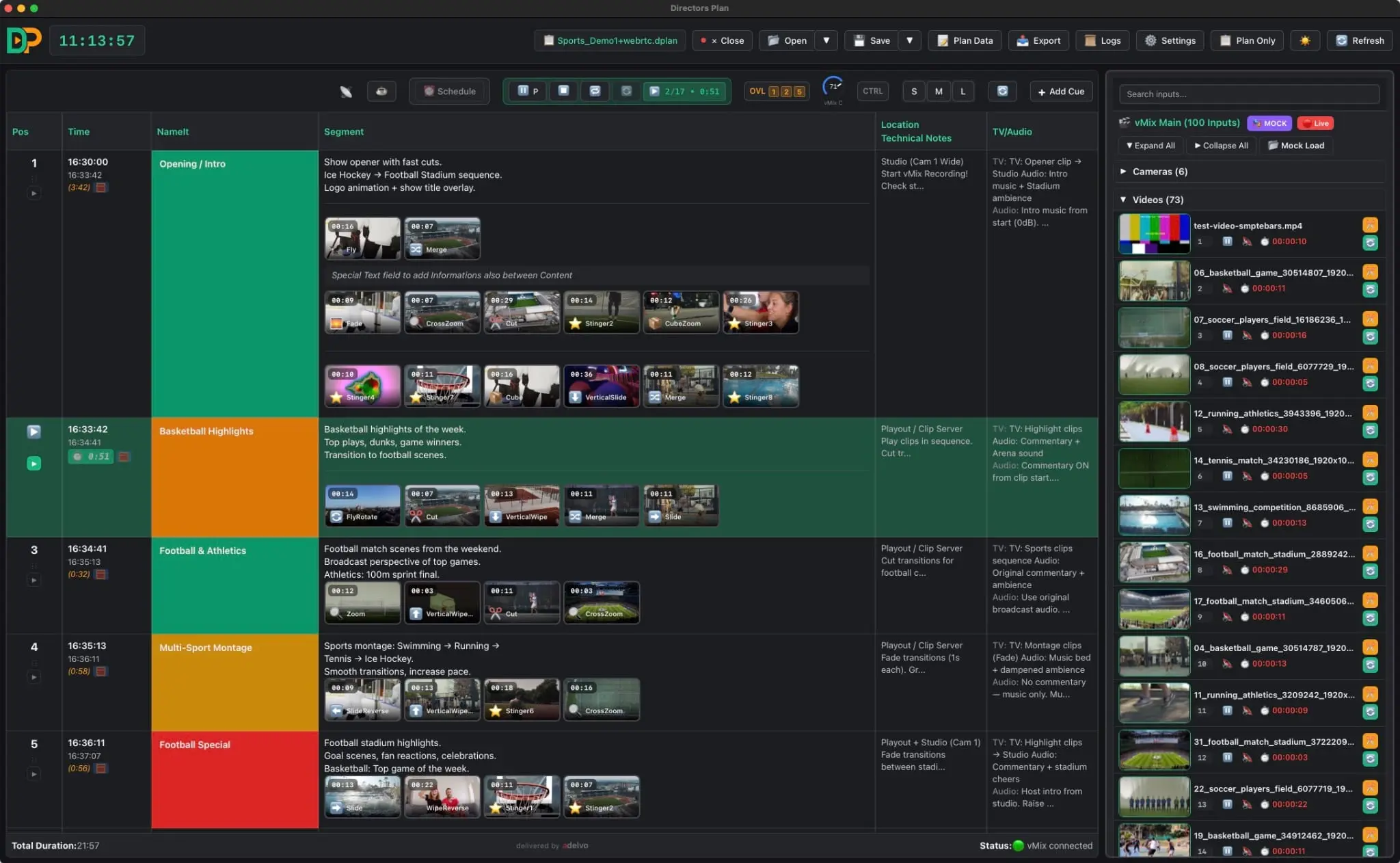This screenshot has height=863, width=1400.
Task: Click orange icon for test-video-smptebars.mp4
Action: [x=1370, y=225]
